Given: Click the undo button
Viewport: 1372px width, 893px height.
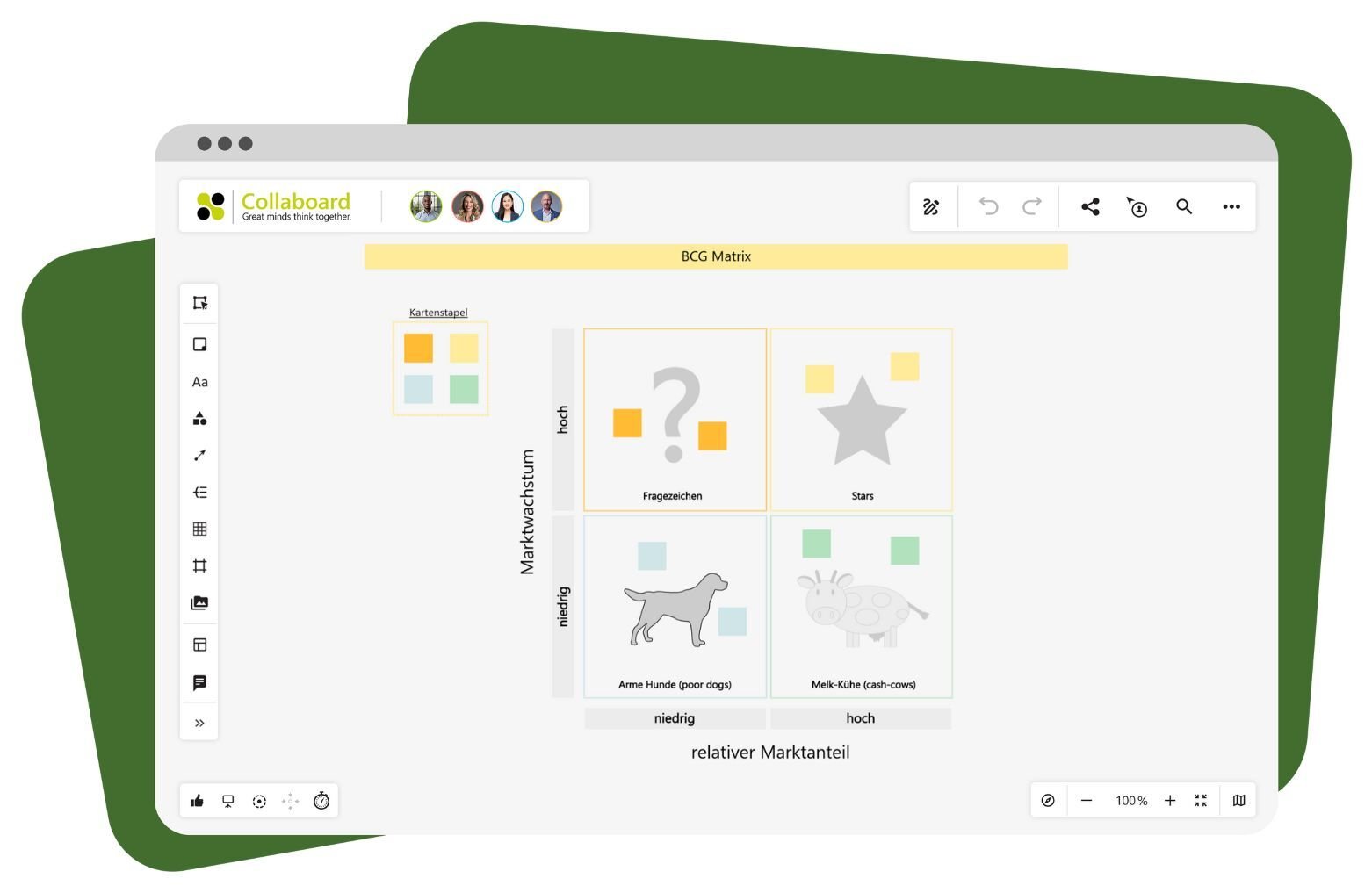Looking at the screenshot, I should [x=989, y=207].
